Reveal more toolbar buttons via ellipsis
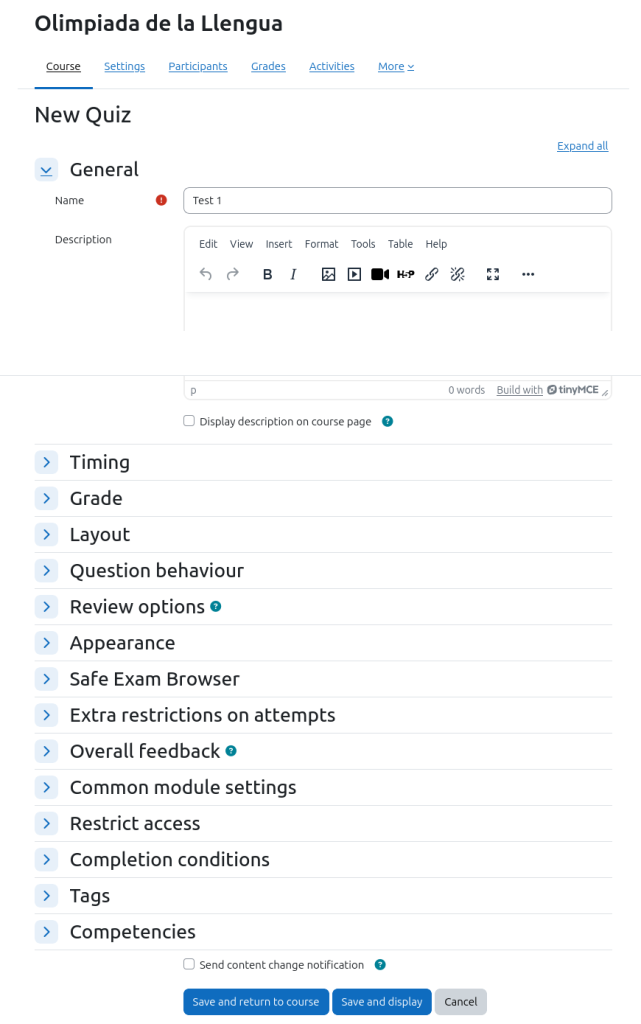The image size is (641, 1024). (528, 274)
